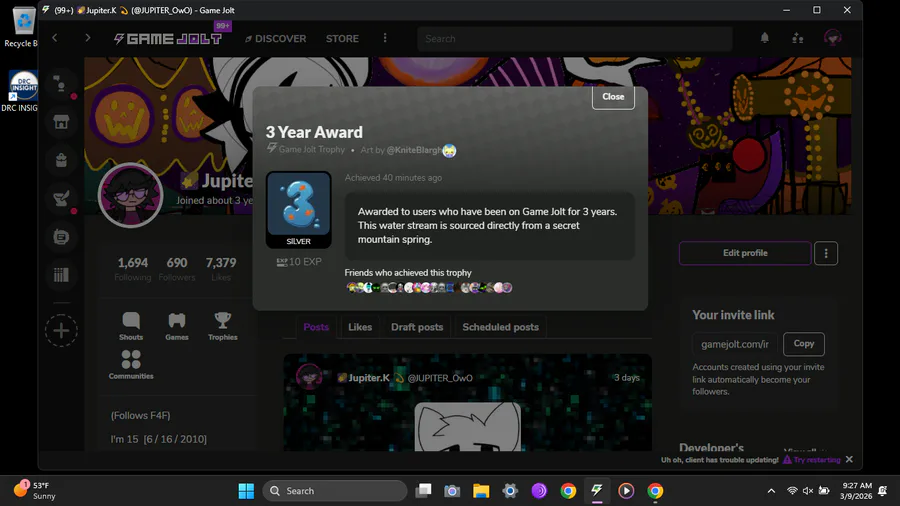Open the @JUPITER_OwO handle on the post
This screenshot has width=900, height=506.
point(440,378)
